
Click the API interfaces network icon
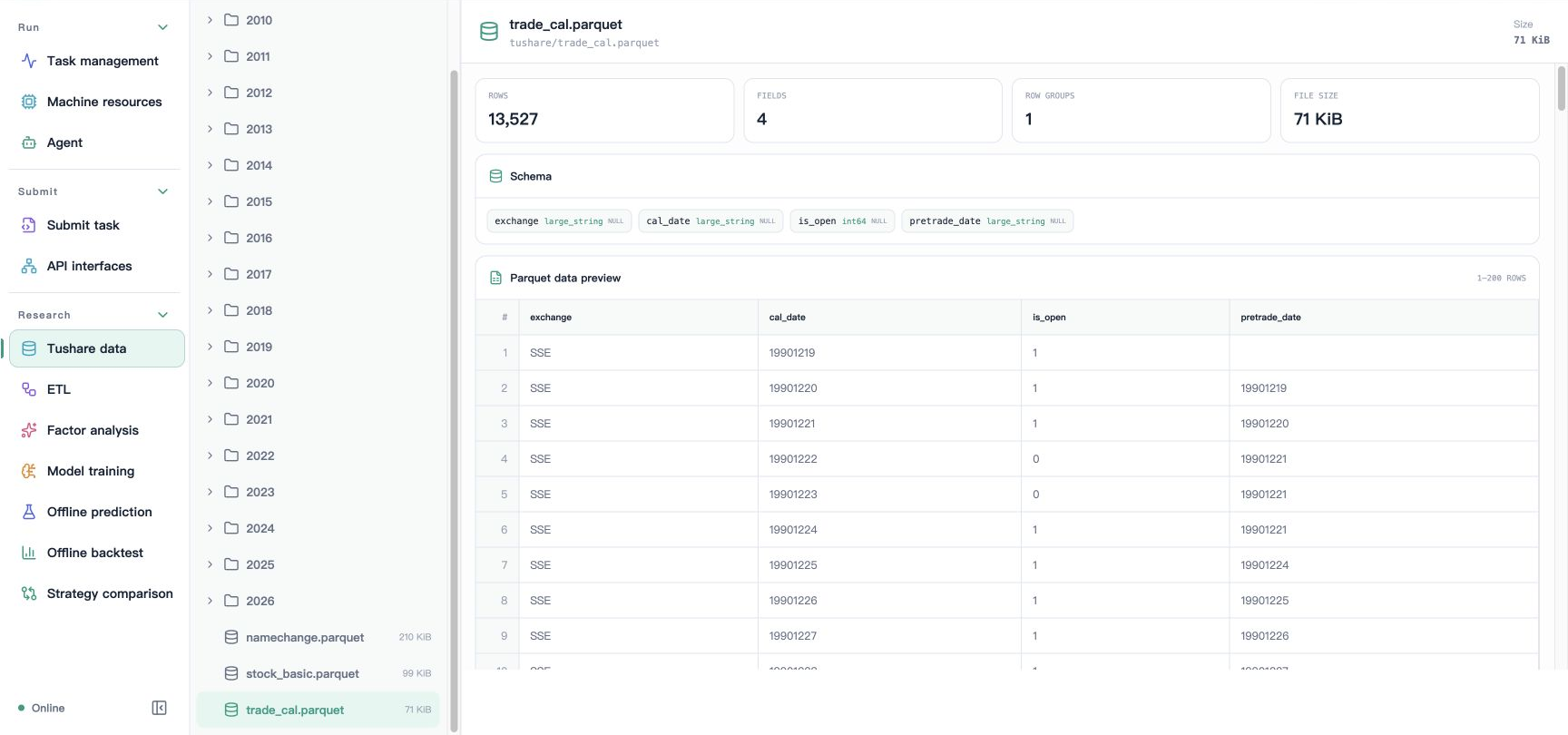pos(29,266)
